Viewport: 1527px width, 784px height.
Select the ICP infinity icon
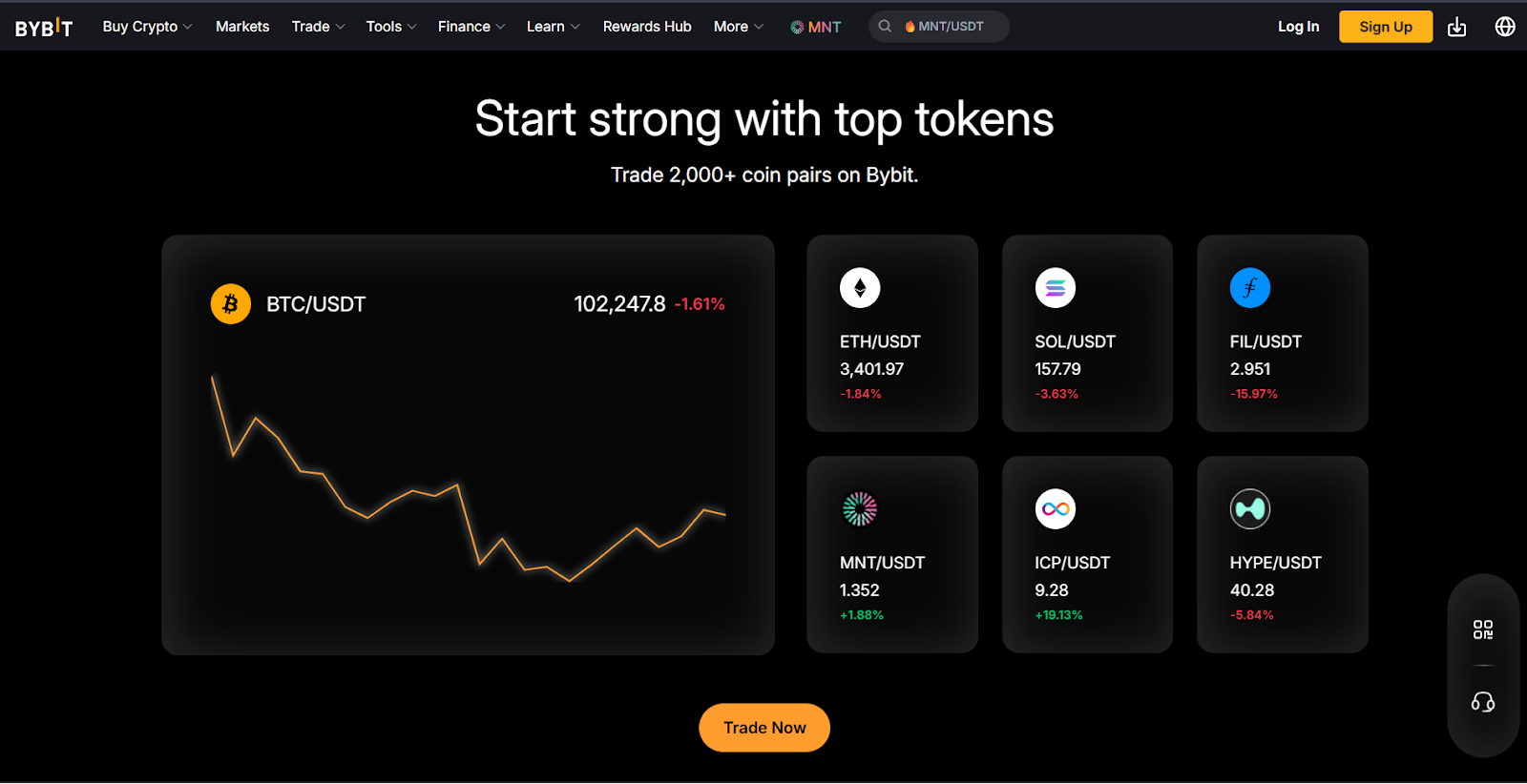click(1054, 508)
